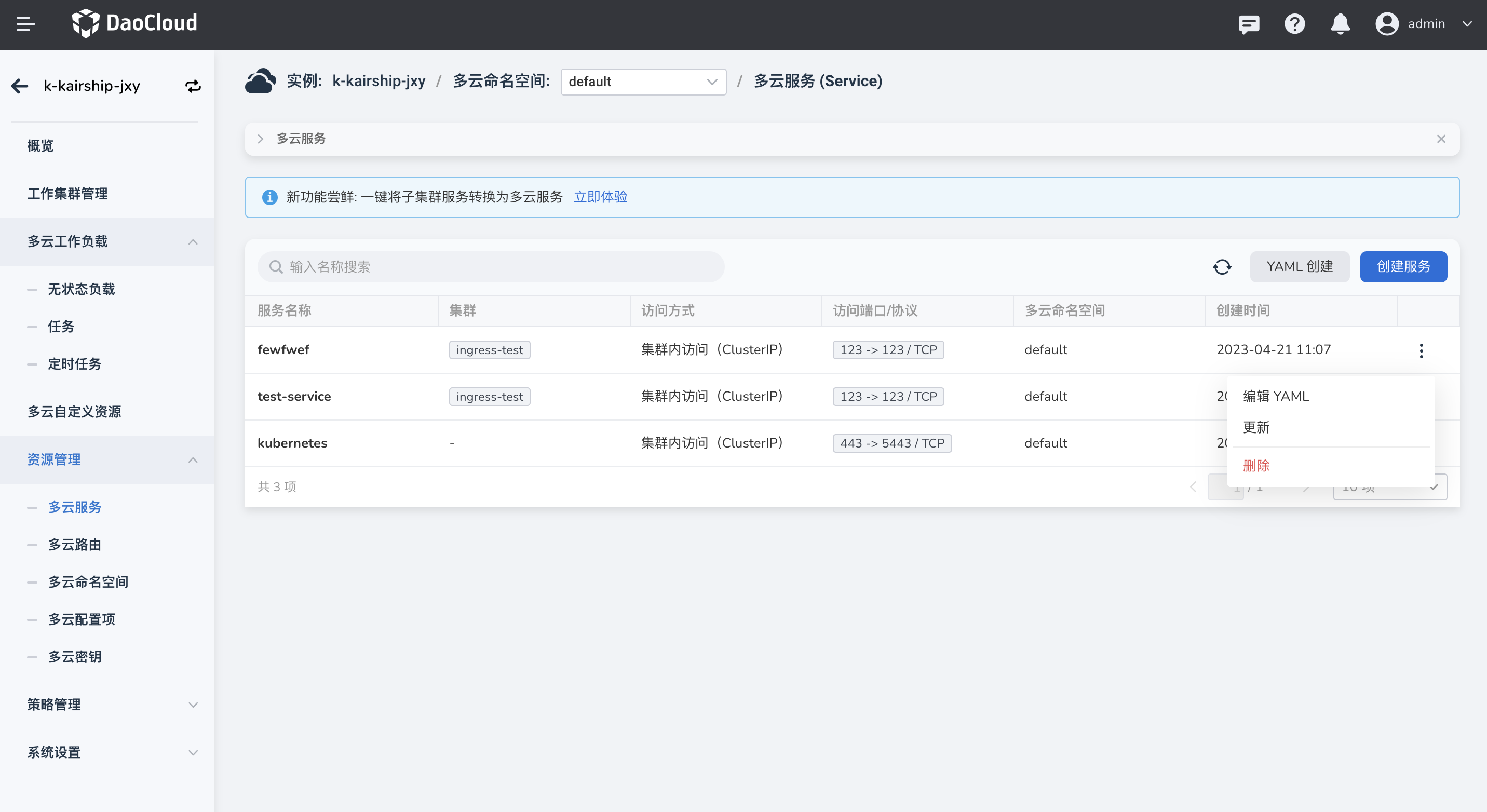Click the 443 -> 5443 / TCP port tag
This screenshot has width=1487, height=812.
point(892,443)
